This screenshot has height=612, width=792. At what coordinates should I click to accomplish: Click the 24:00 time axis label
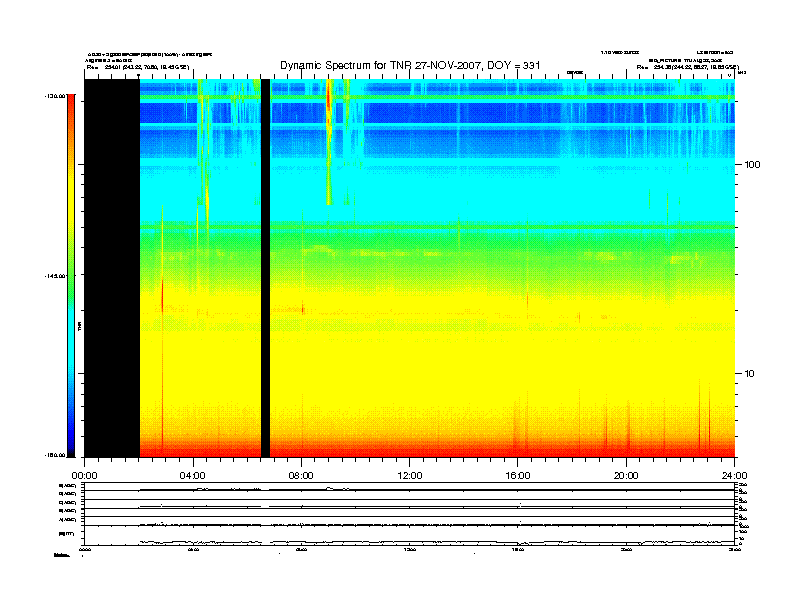pos(734,476)
